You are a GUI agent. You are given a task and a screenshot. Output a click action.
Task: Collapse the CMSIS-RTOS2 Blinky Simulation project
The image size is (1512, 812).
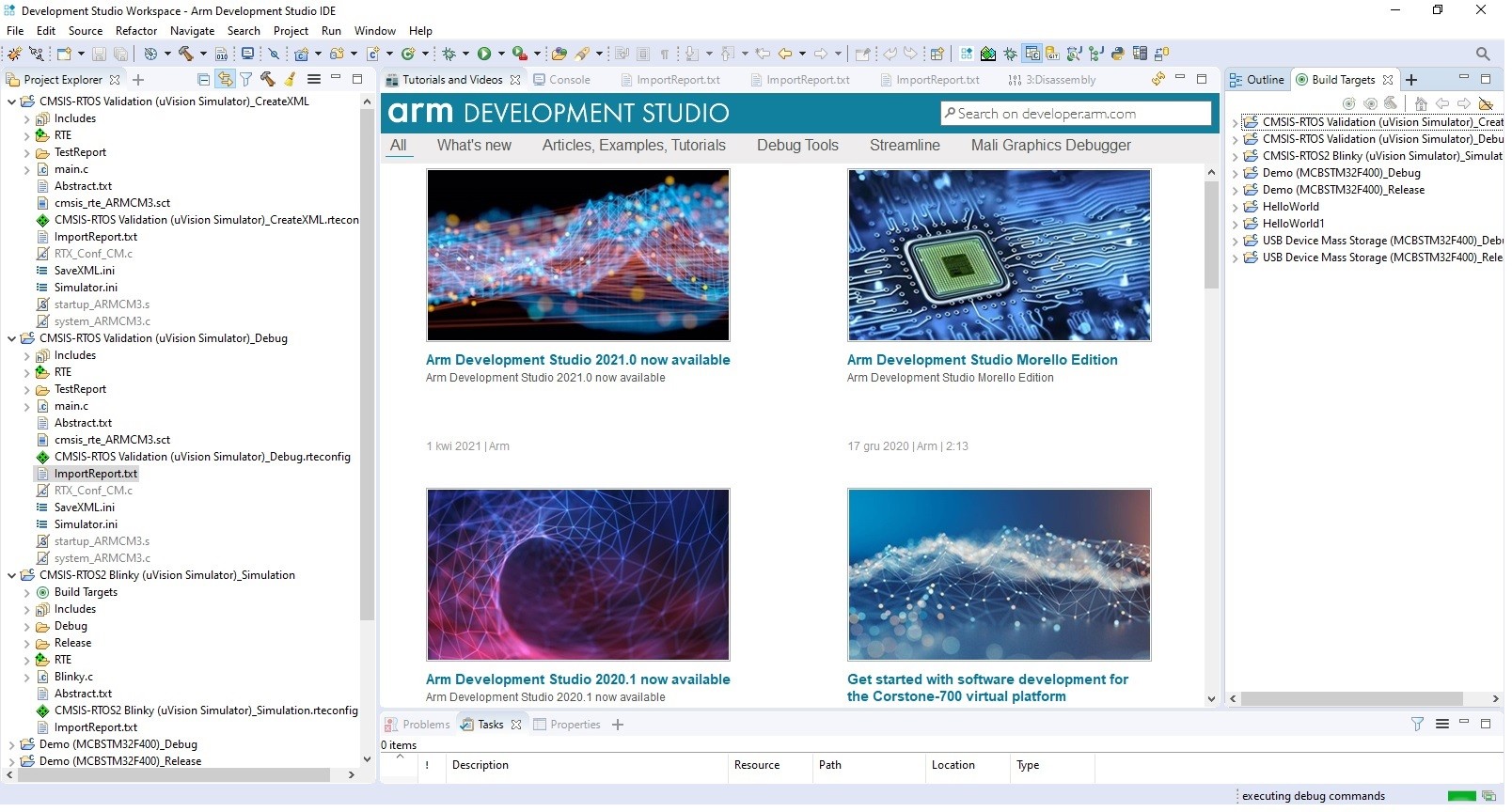tap(12, 575)
